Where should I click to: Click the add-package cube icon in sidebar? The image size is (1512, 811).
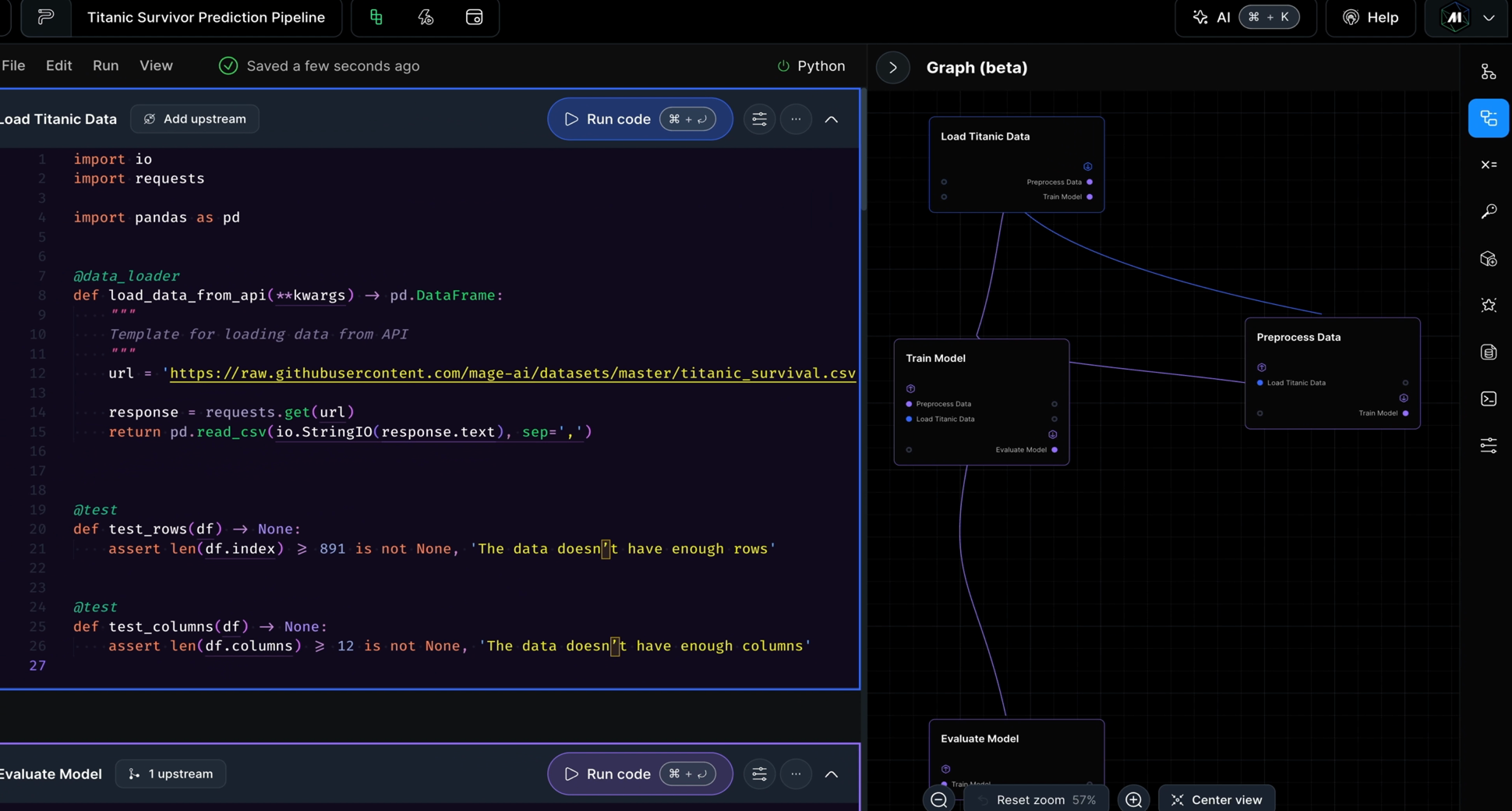coord(1488,258)
